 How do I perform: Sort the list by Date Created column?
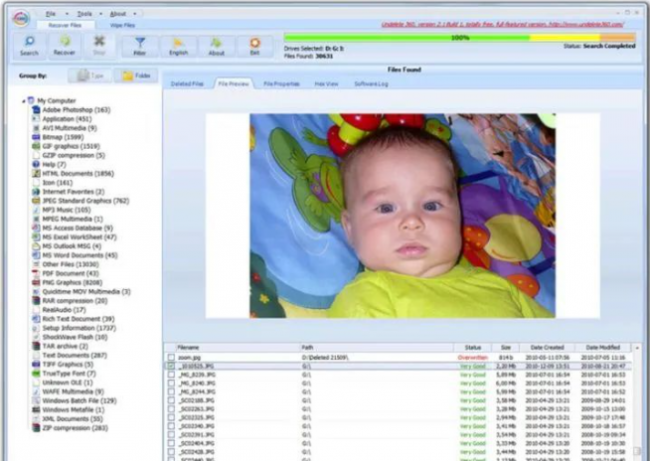(547, 347)
